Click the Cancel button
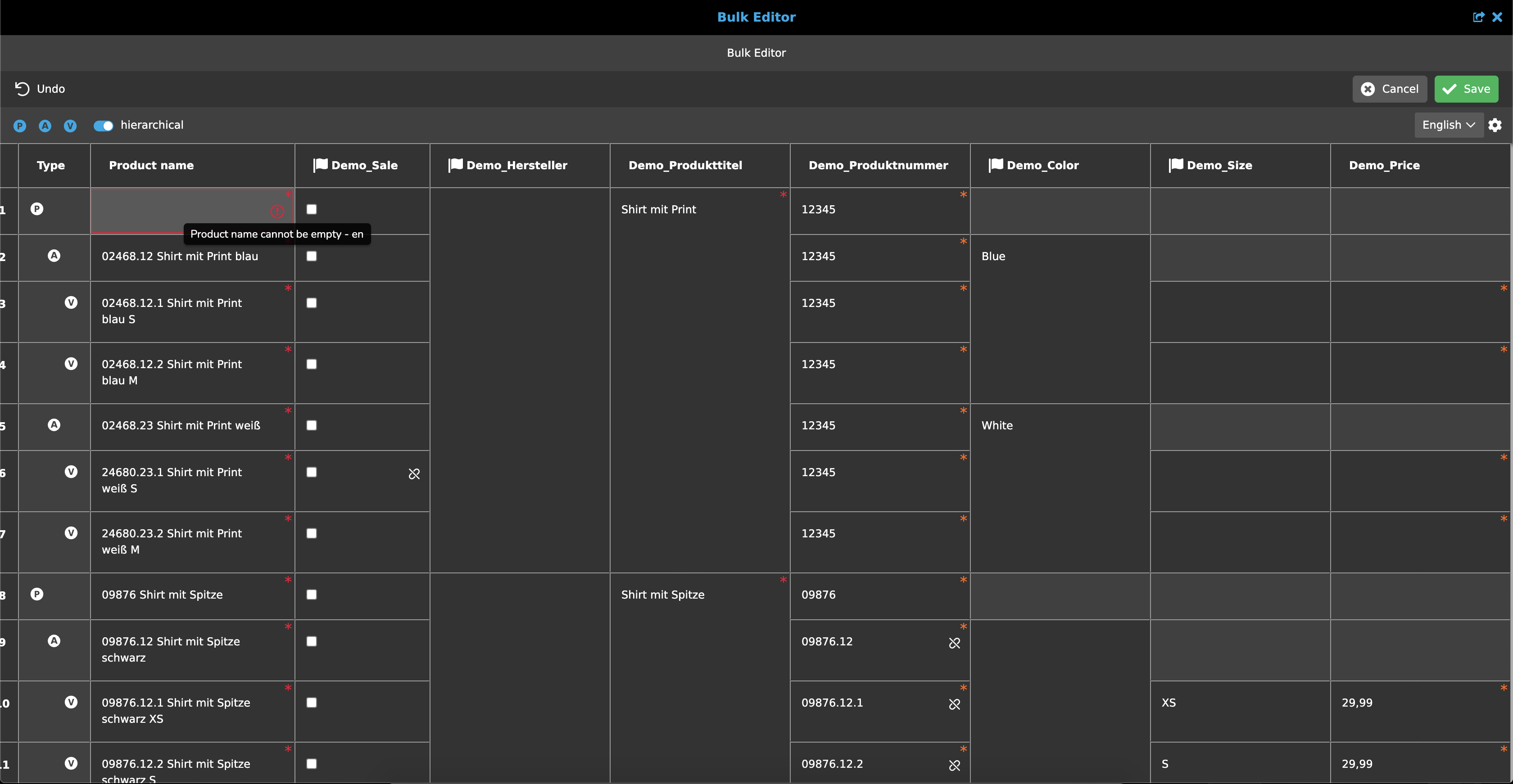The height and width of the screenshot is (784, 1513). pos(1390,89)
